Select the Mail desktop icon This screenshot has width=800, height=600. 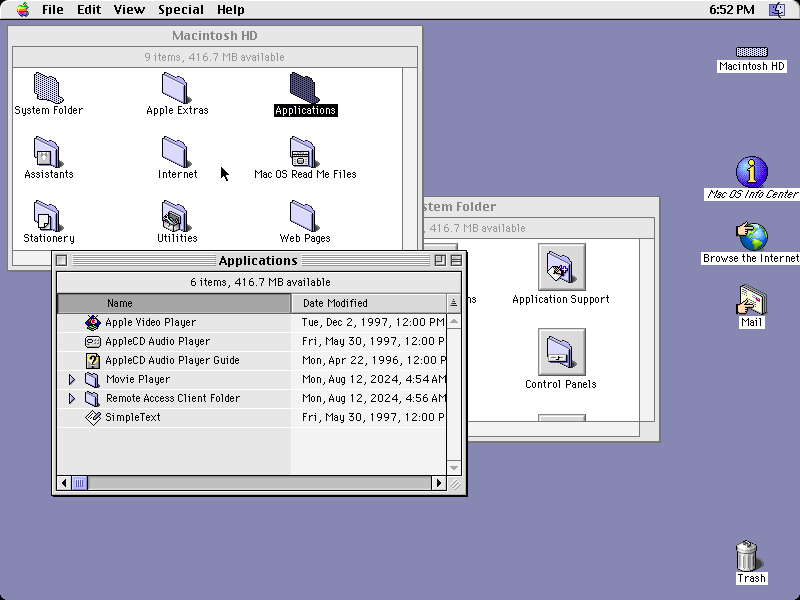pyautogui.click(x=752, y=300)
